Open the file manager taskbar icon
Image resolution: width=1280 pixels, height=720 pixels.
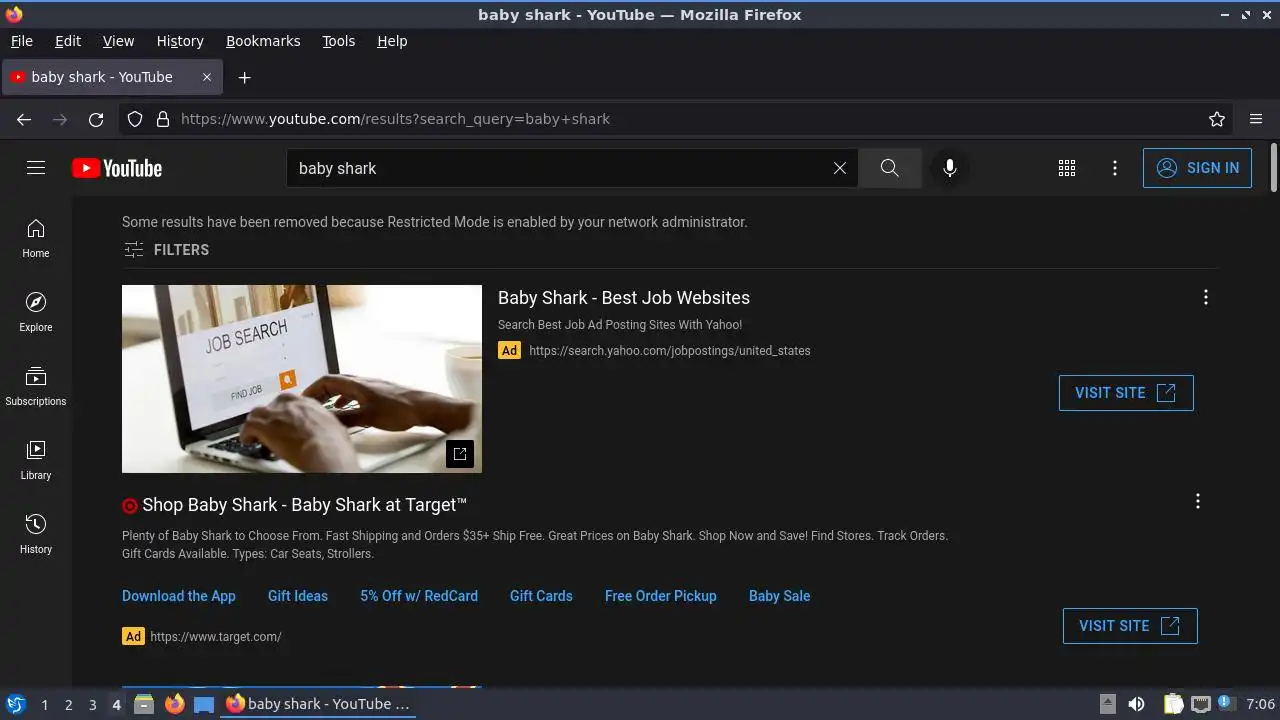(143, 704)
